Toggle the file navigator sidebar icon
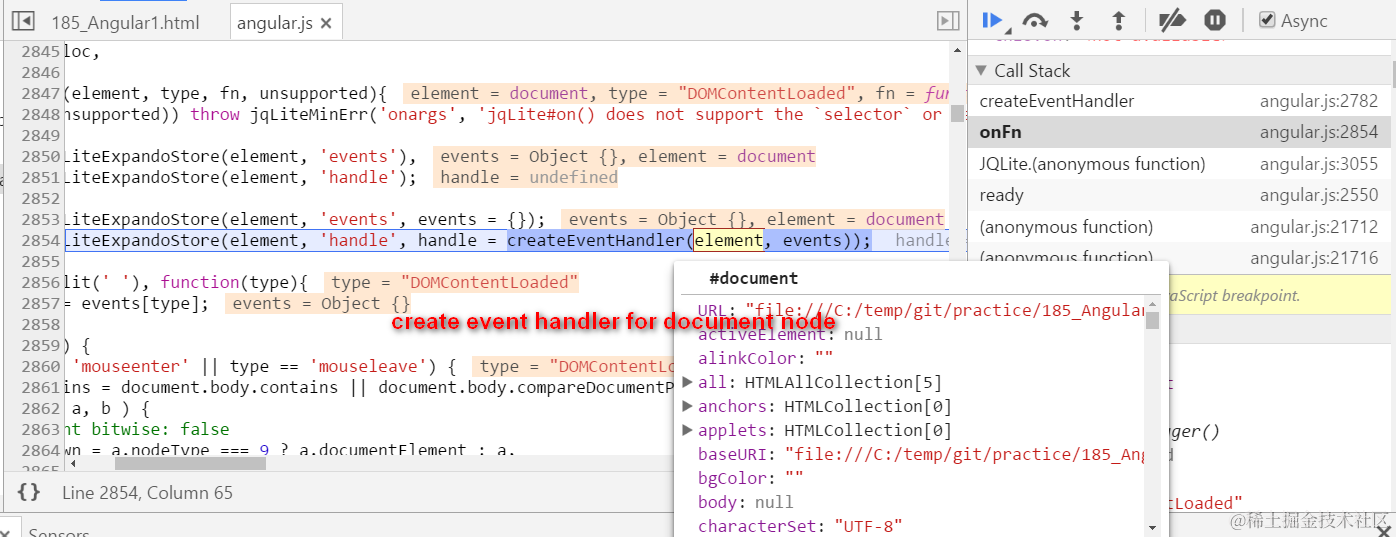The height and width of the screenshot is (537, 1396). (22, 21)
